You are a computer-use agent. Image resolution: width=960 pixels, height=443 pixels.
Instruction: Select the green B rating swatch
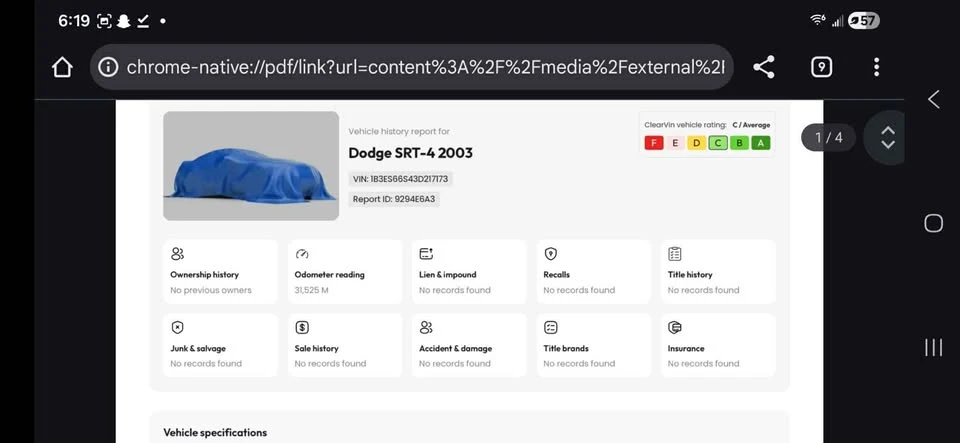pyautogui.click(x=740, y=143)
